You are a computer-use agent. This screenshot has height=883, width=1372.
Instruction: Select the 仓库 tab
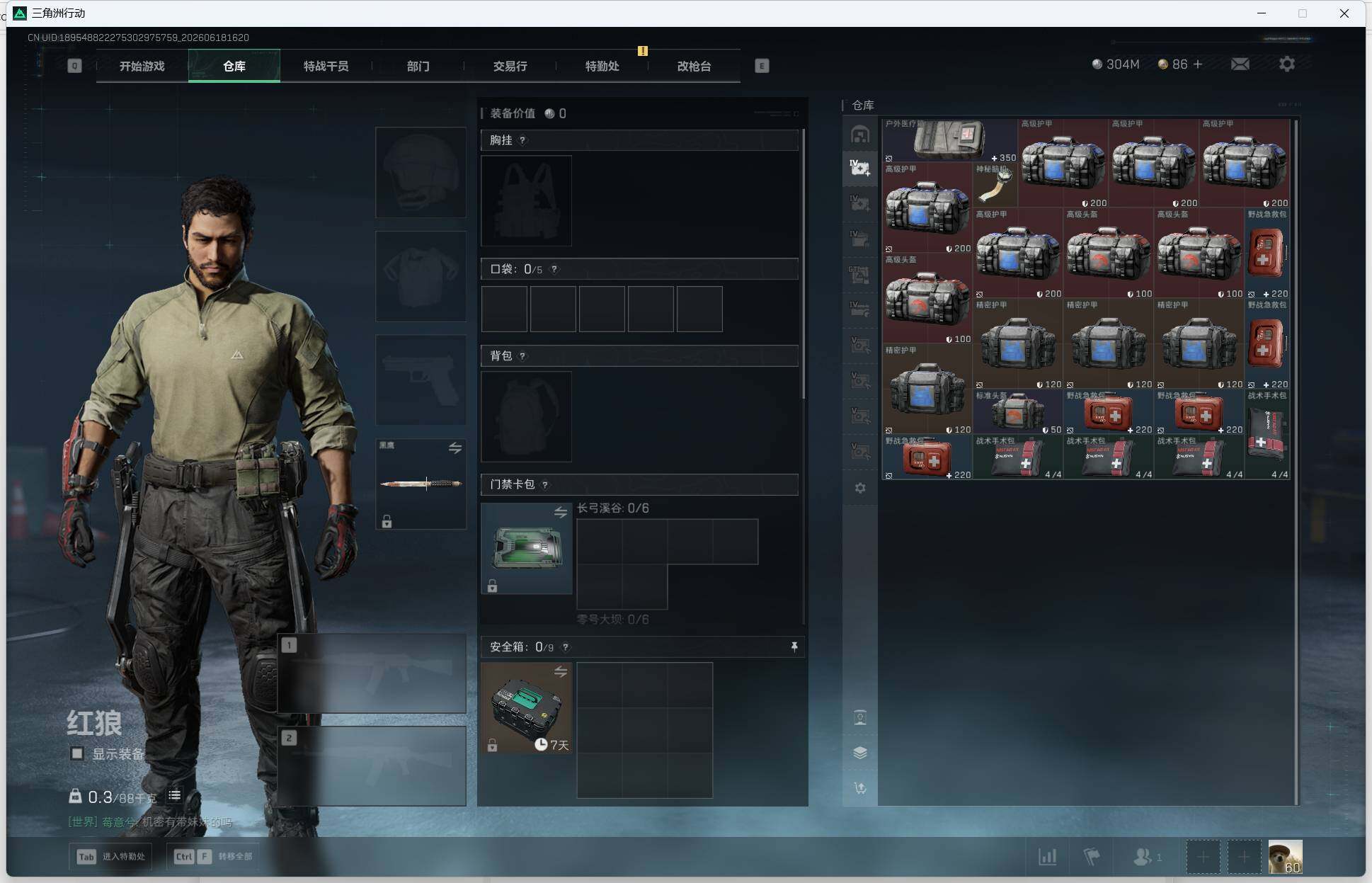click(234, 66)
